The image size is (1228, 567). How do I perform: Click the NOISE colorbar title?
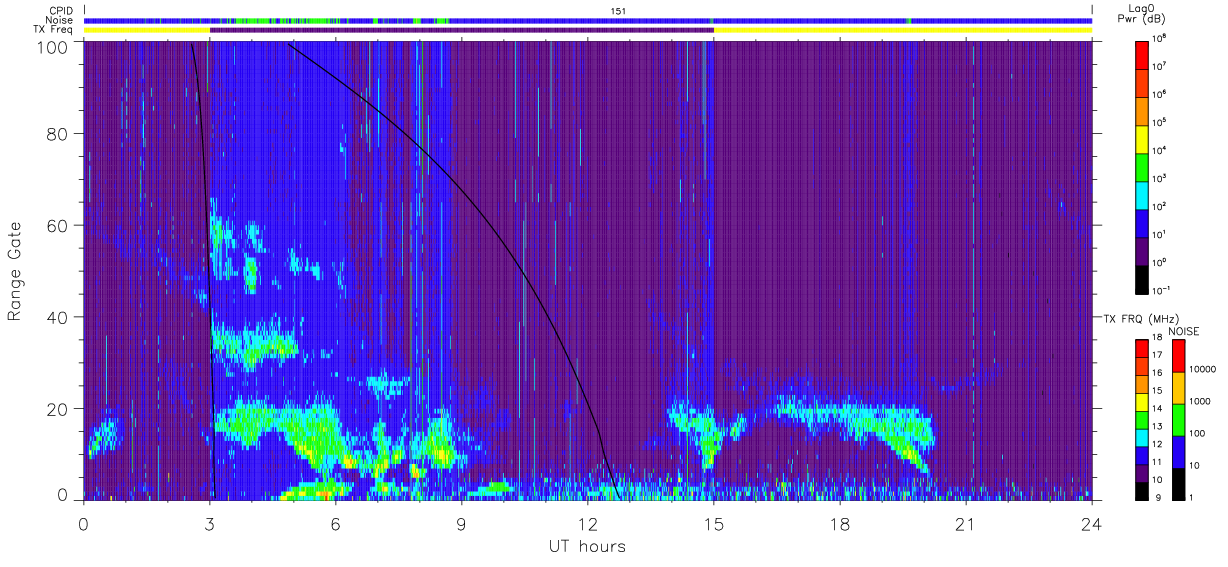(1183, 330)
